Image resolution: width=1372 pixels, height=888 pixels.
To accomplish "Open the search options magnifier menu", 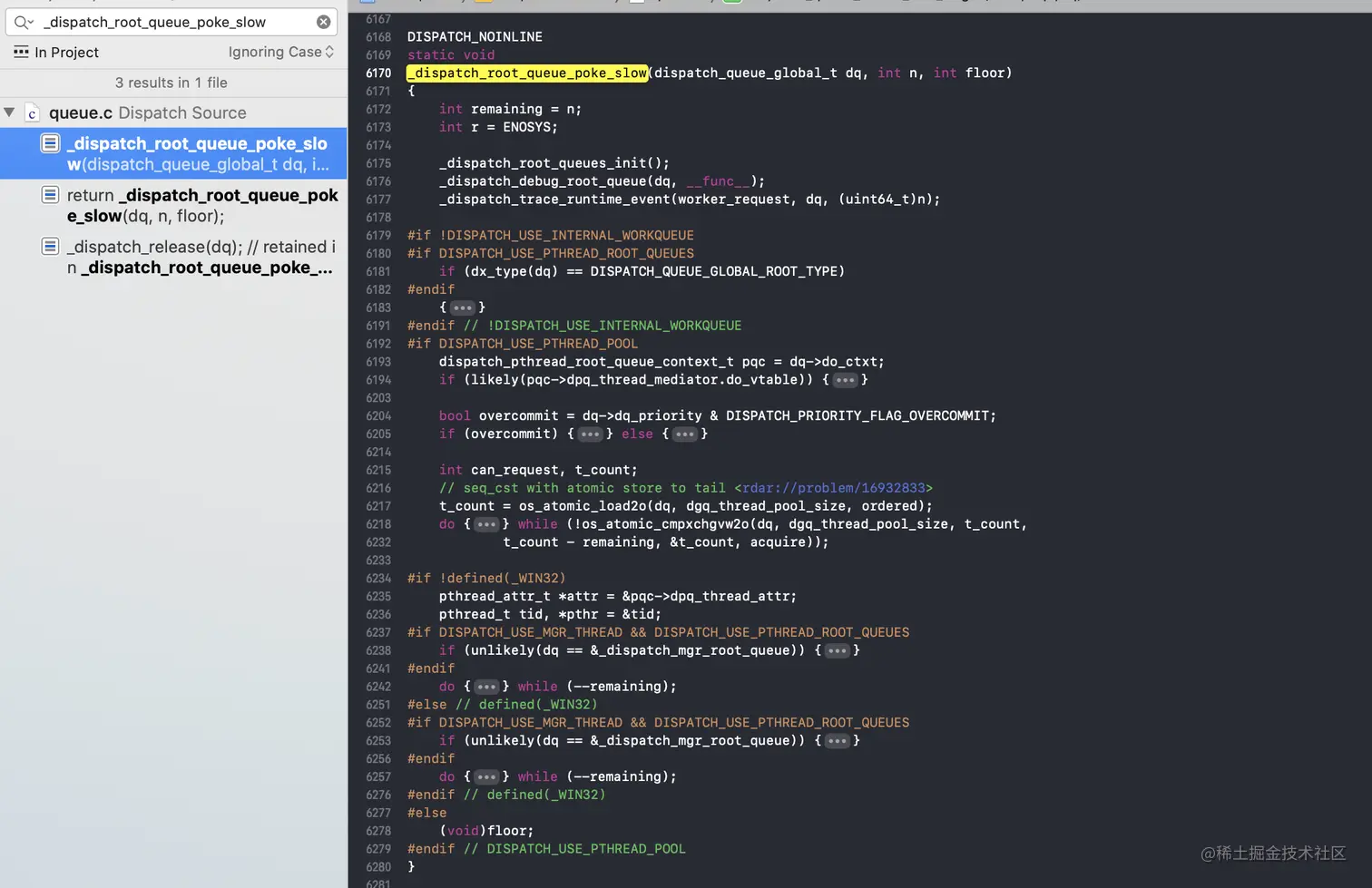I will (24, 22).
